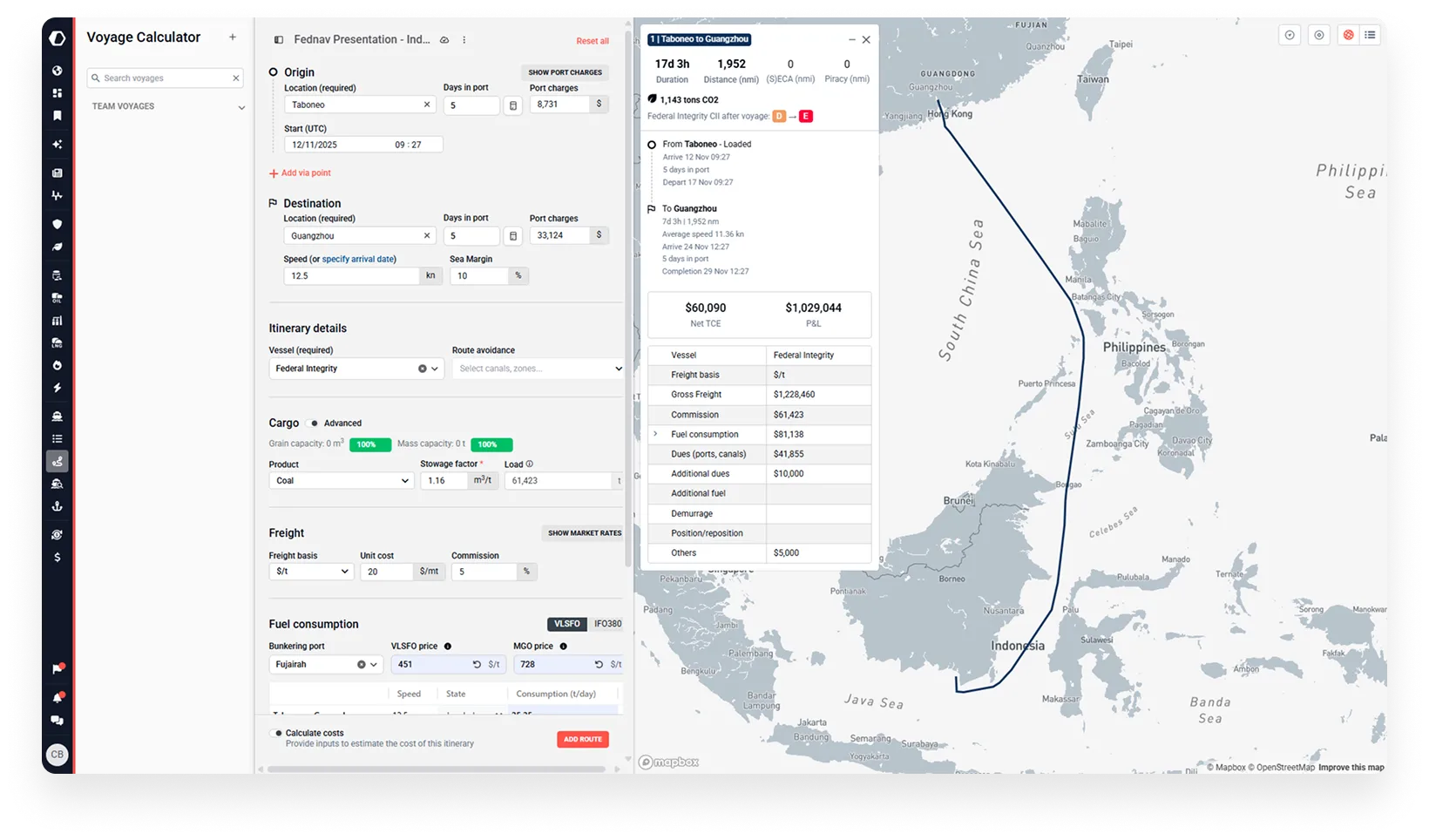Switch the fuel price toggle to IFO380
This screenshot has width=1429, height=840.
(607, 624)
